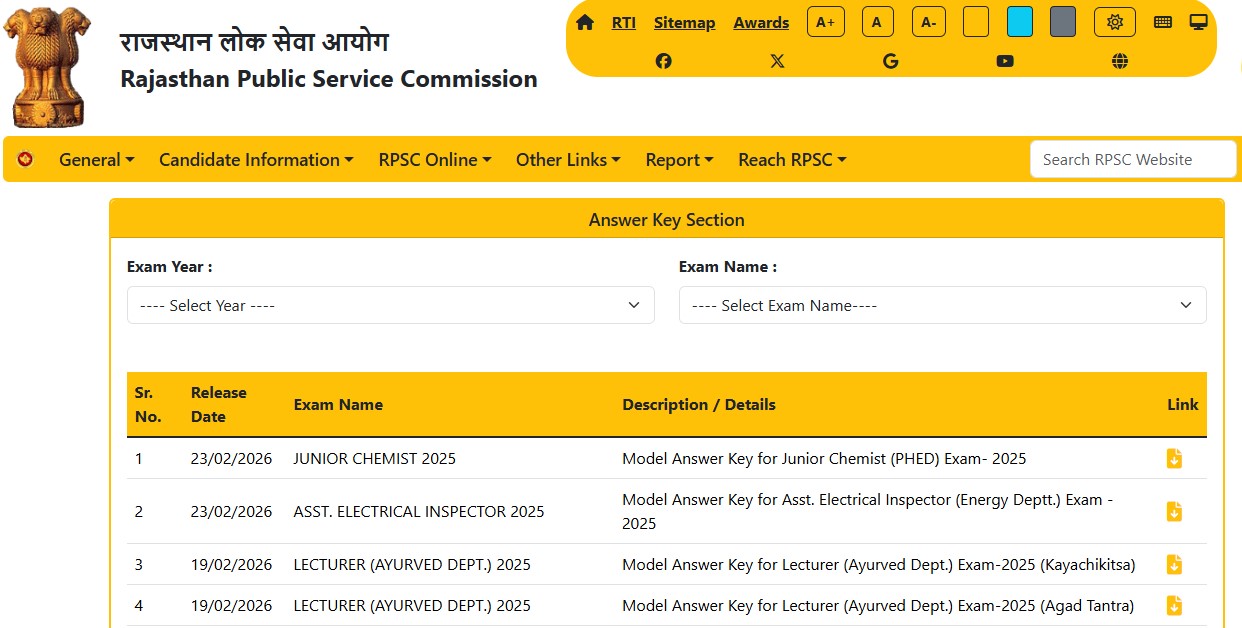Click the virtual keyboard icon

click(1162, 20)
